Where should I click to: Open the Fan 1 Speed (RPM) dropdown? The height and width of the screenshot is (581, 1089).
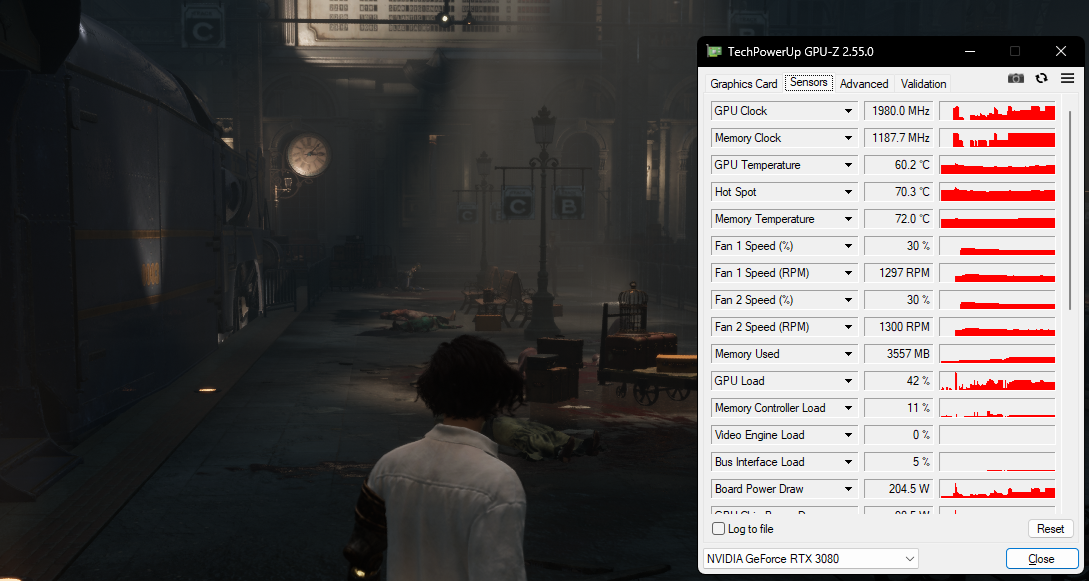pos(849,273)
